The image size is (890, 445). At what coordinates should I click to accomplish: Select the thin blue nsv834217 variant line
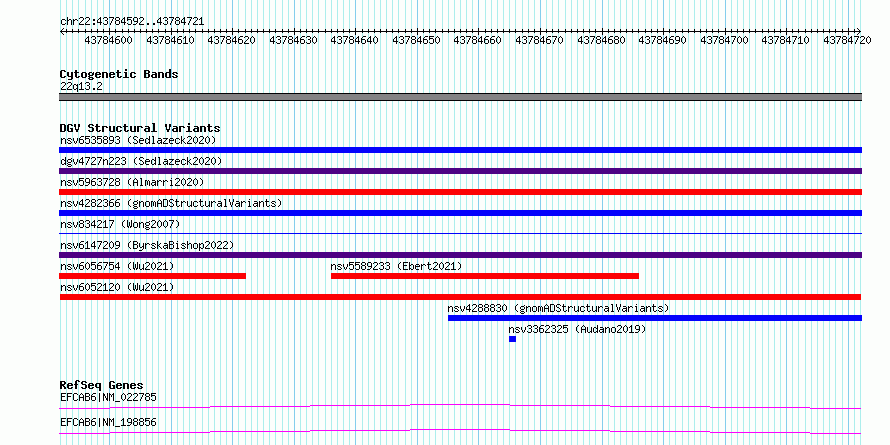click(x=460, y=233)
